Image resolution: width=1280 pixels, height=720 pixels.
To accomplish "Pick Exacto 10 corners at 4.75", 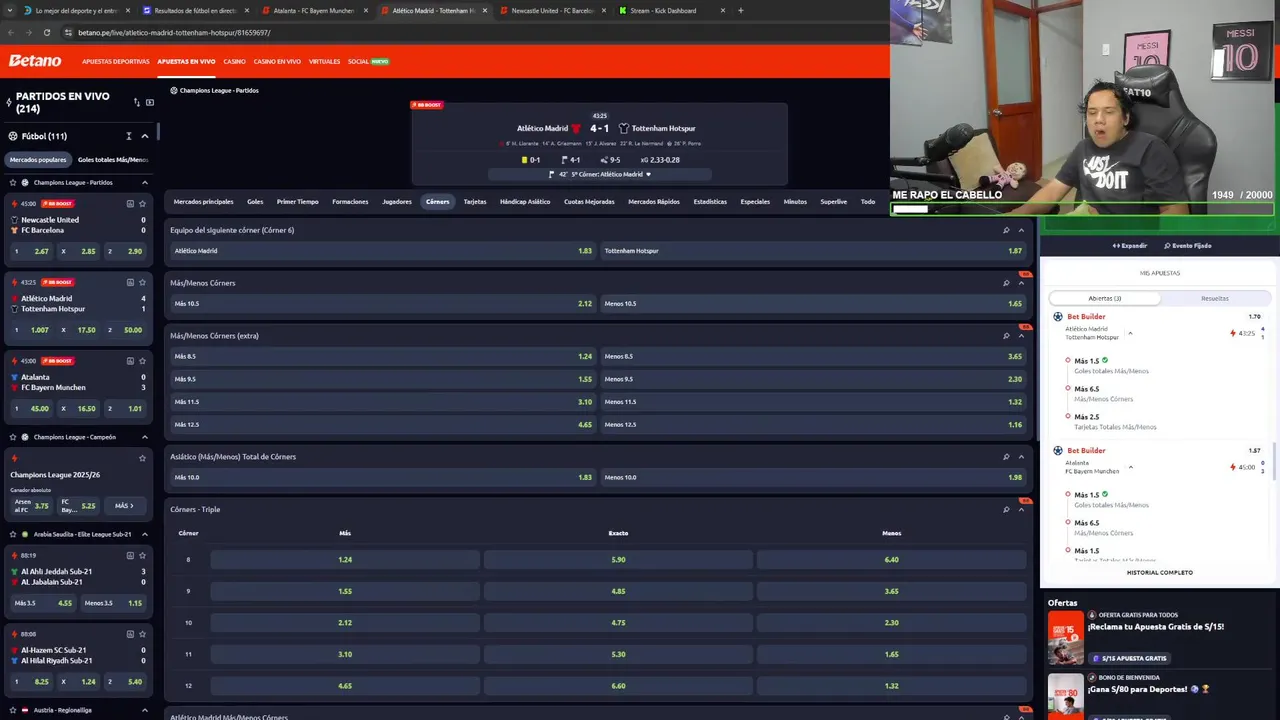I will point(618,623).
